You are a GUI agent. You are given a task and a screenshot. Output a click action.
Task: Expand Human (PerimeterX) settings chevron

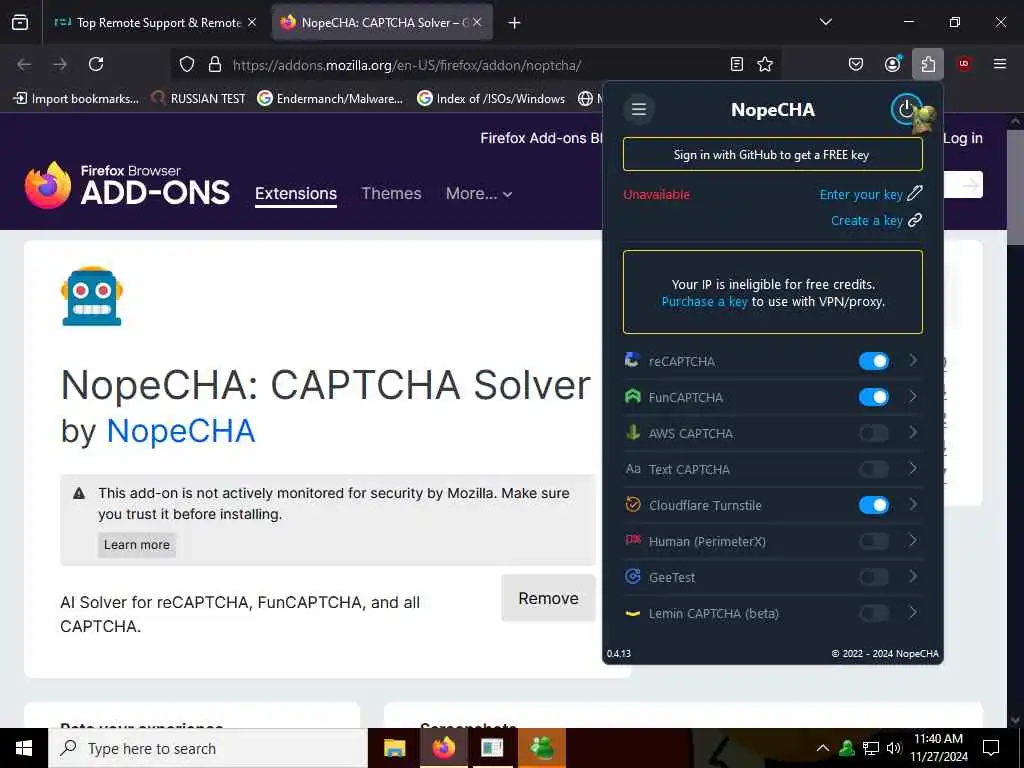(913, 540)
